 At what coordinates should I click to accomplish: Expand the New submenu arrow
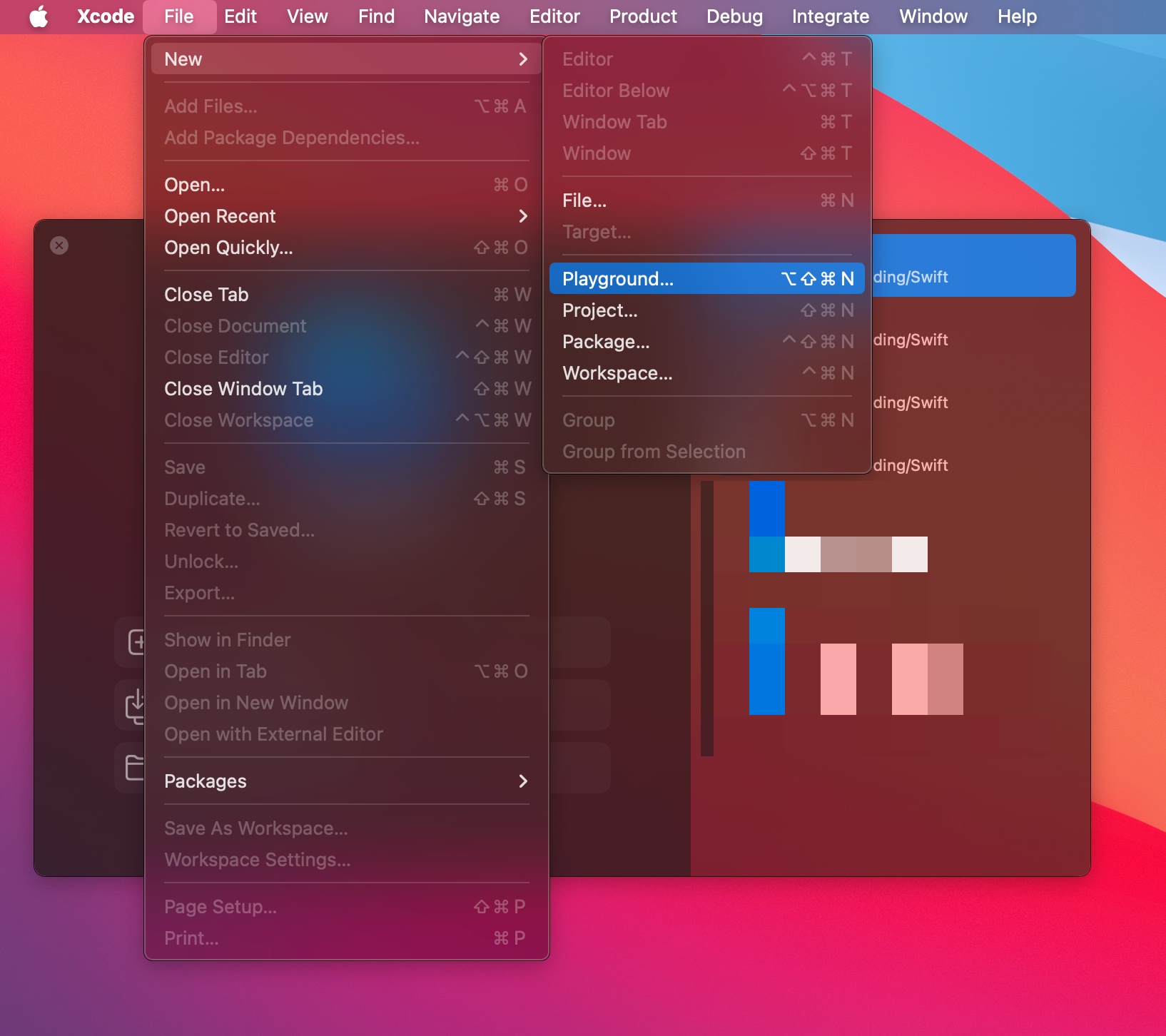click(523, 59)
